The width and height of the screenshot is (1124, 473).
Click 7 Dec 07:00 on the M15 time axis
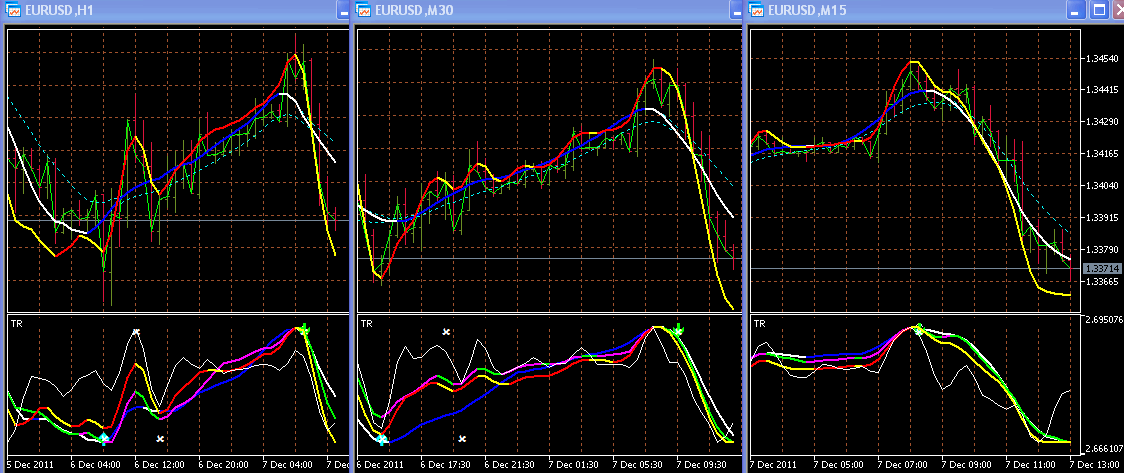click(903, 464)
